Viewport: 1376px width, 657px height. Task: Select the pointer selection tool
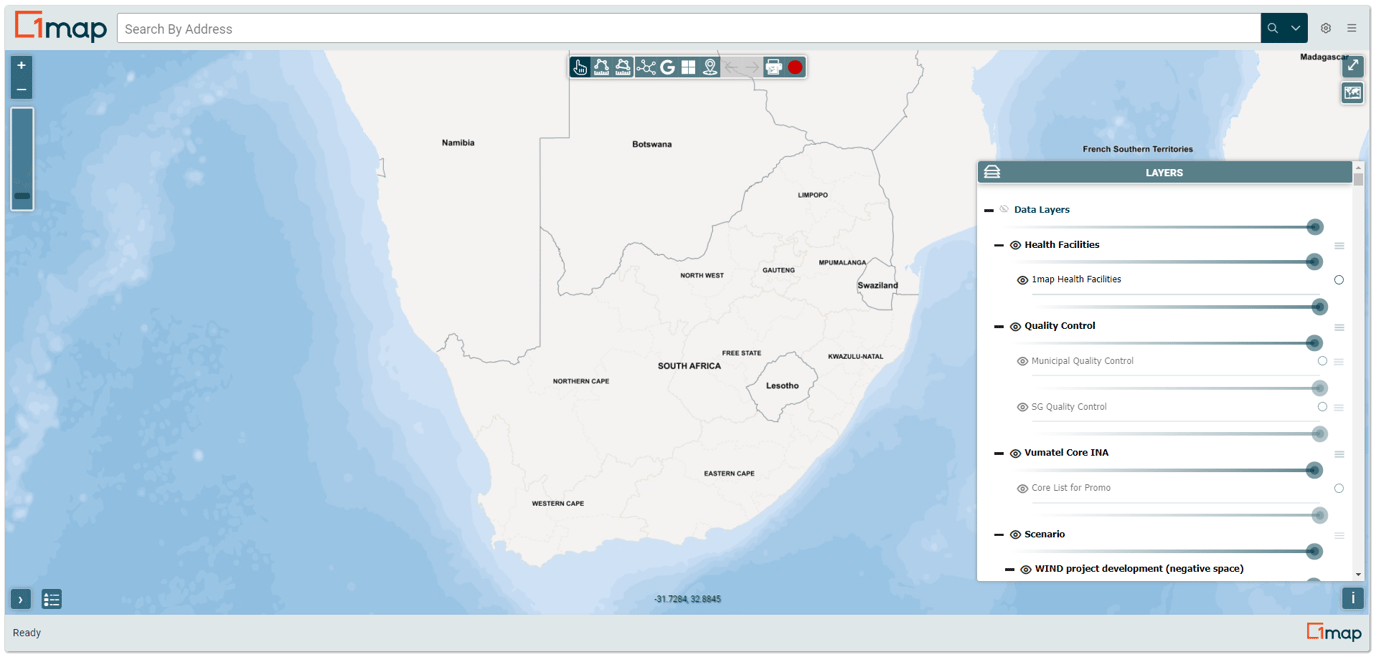pos(581,67)
